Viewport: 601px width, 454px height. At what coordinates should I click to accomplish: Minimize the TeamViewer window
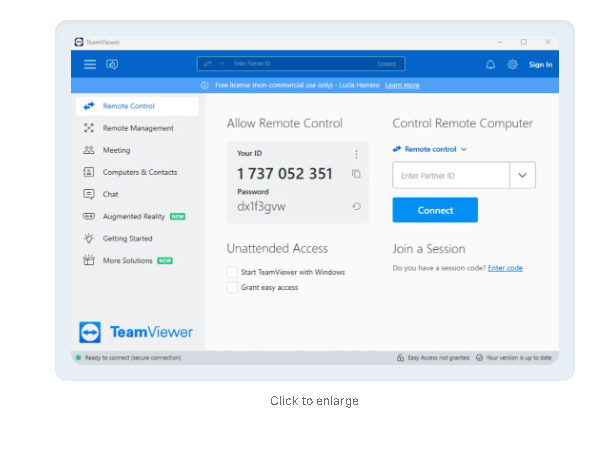pos(500,42)
